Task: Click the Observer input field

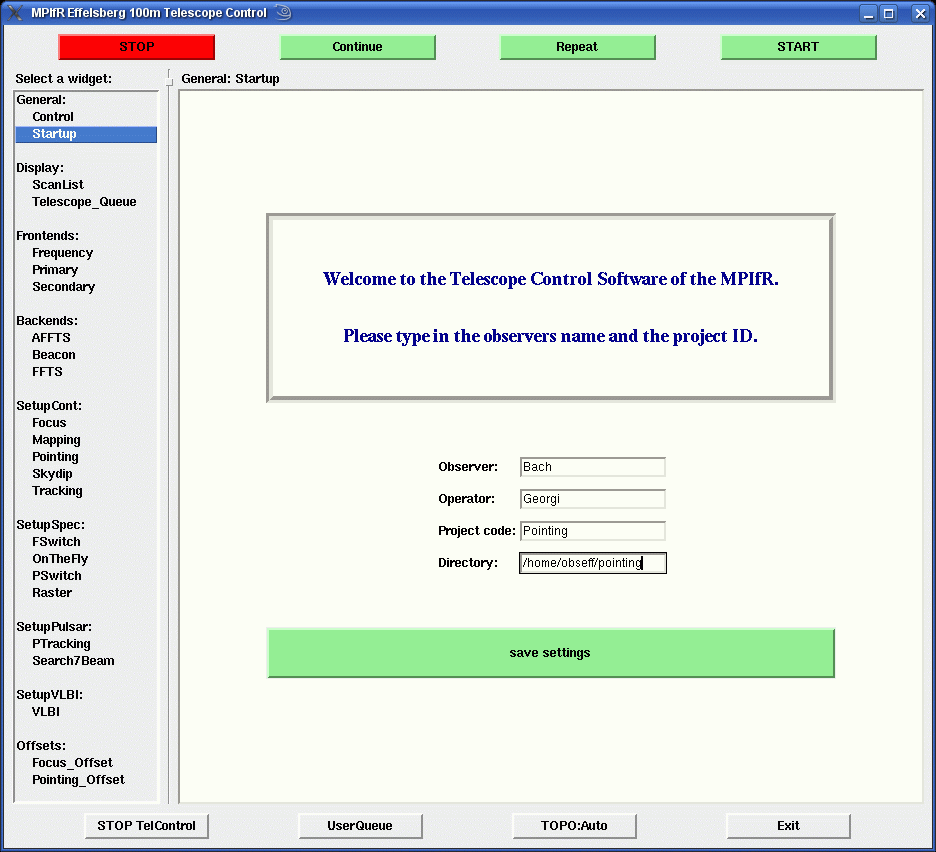Action: tap(593, 467)
